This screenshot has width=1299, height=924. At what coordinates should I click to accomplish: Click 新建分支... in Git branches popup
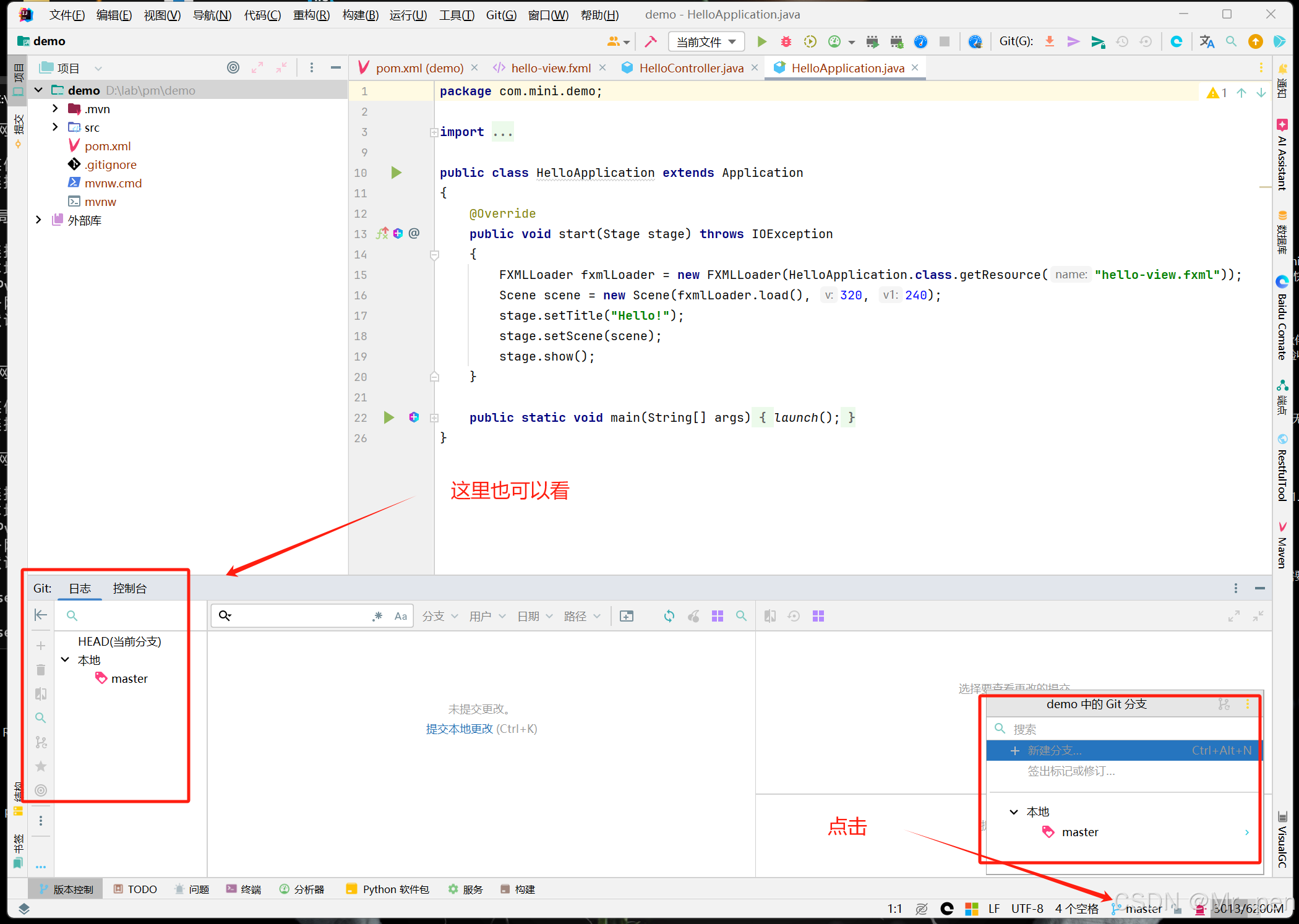coord(1054,750)
